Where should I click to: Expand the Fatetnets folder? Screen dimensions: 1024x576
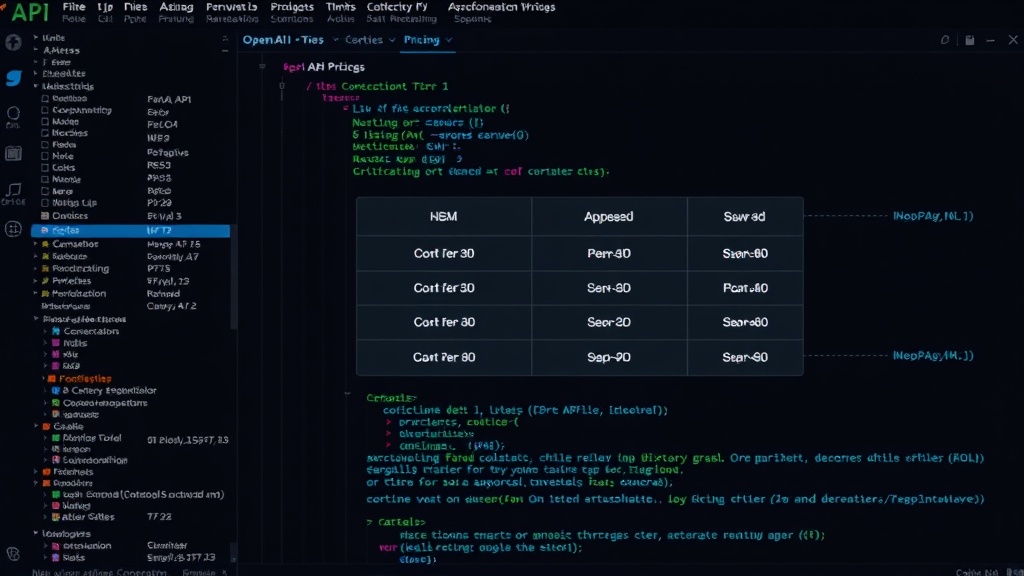tap(37, 472)
